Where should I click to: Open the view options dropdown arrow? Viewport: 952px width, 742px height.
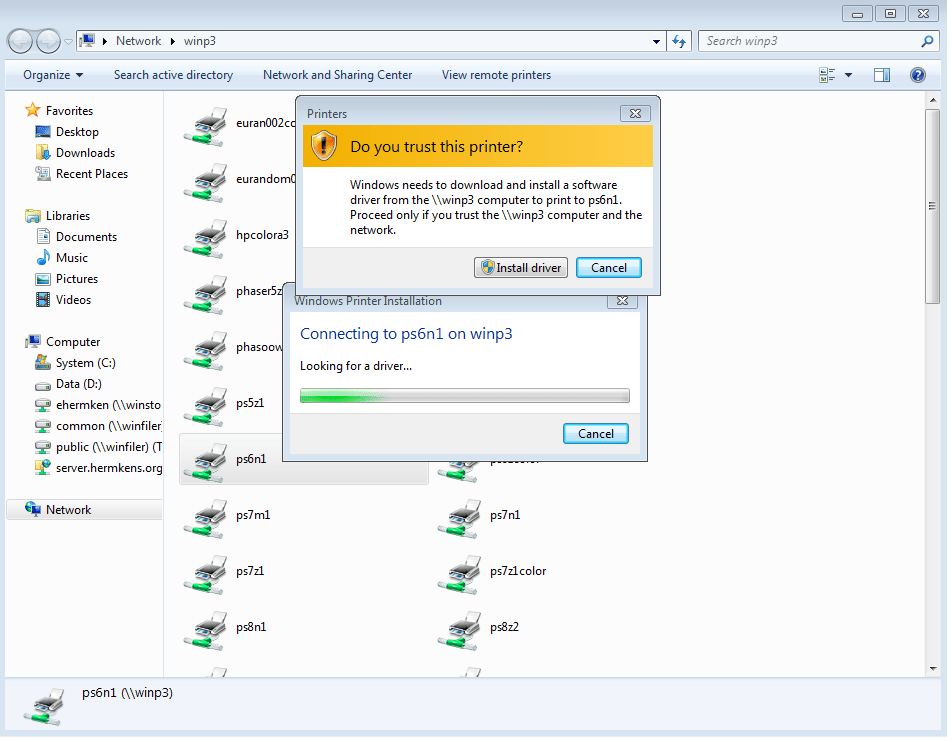[x=848, y=75]
